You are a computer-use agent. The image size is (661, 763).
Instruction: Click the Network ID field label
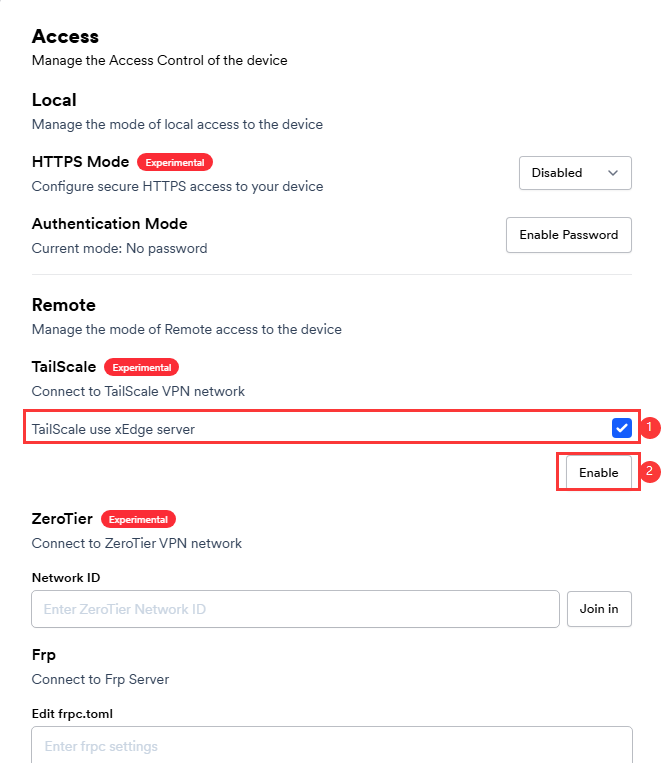[65, 577]
